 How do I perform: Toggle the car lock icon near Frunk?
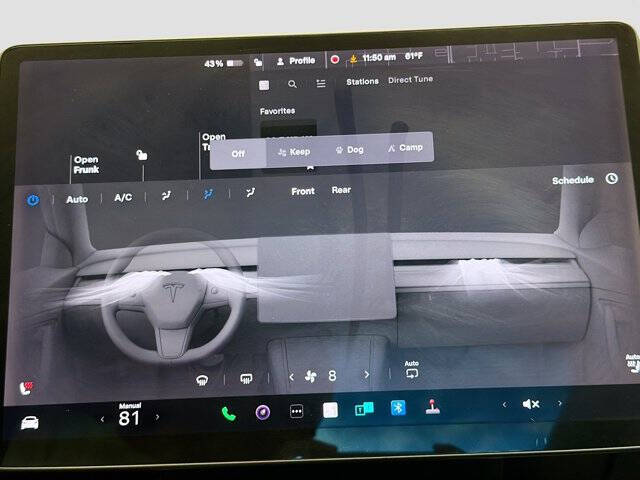point(141,155)
